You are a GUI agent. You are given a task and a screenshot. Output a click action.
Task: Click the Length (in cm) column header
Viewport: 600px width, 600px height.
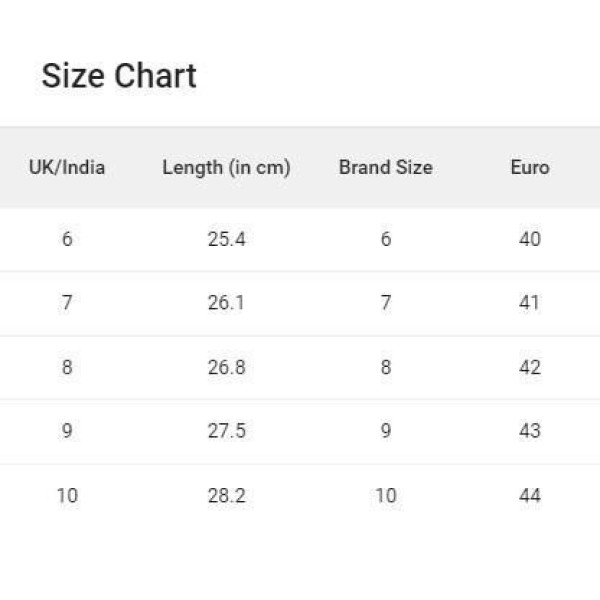(226, 167)
